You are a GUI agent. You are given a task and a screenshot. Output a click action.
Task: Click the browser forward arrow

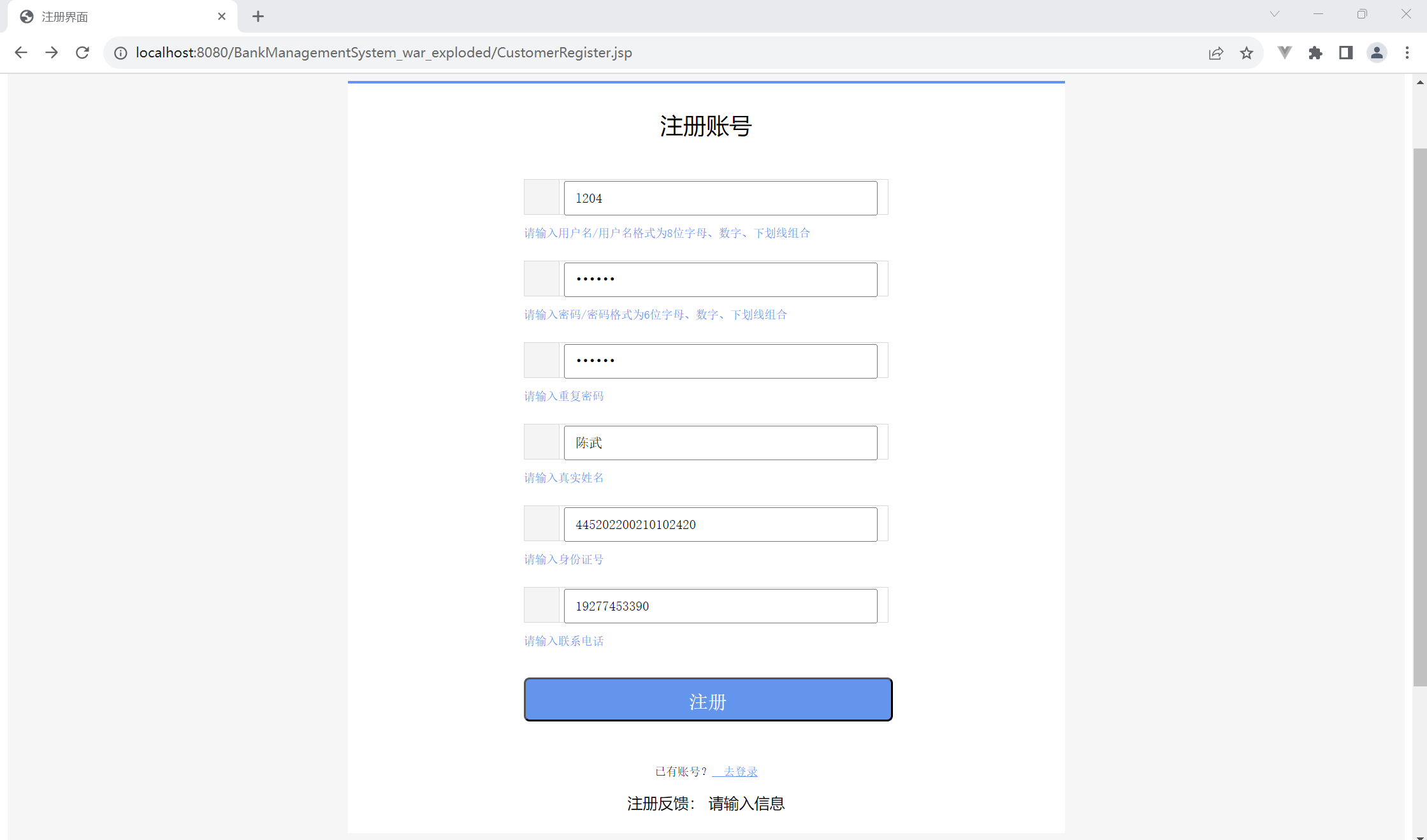click(x=52, y=53)
